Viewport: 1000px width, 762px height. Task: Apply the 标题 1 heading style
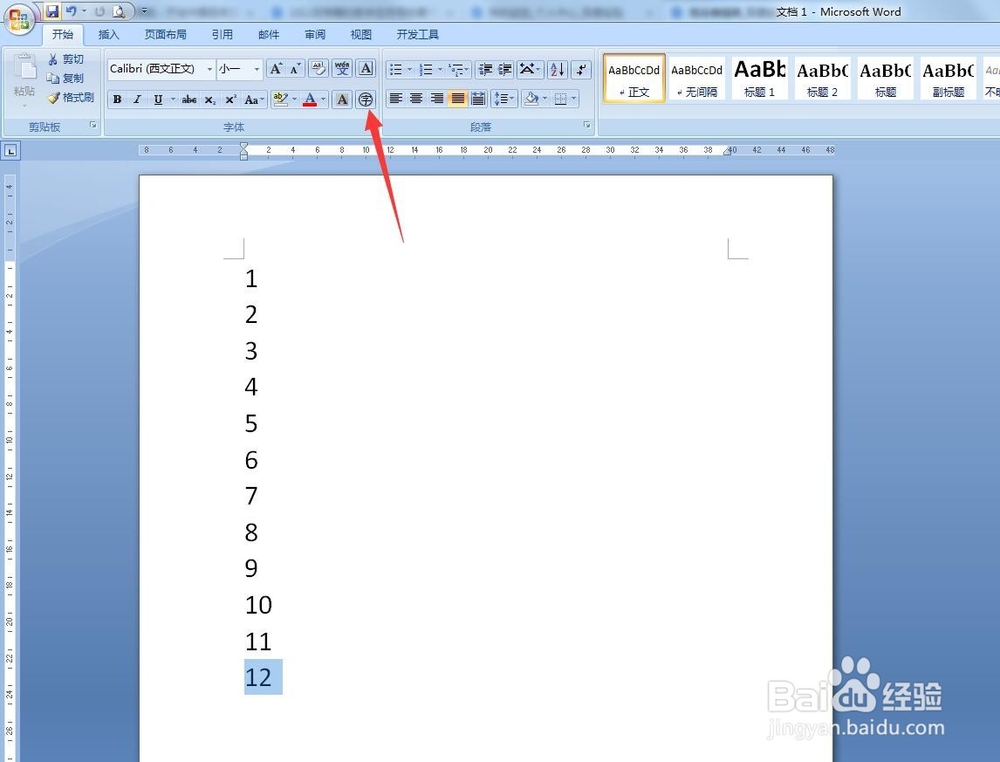(759, 78)
